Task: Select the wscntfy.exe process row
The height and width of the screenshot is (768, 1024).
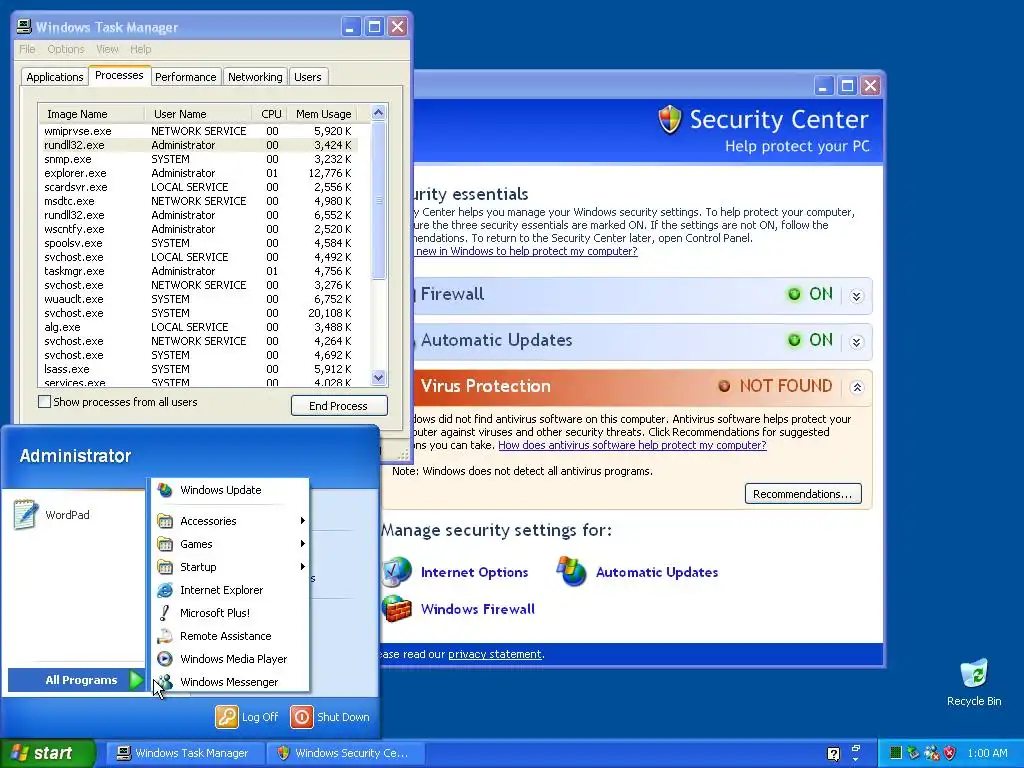Action: [x=198, y=229]
